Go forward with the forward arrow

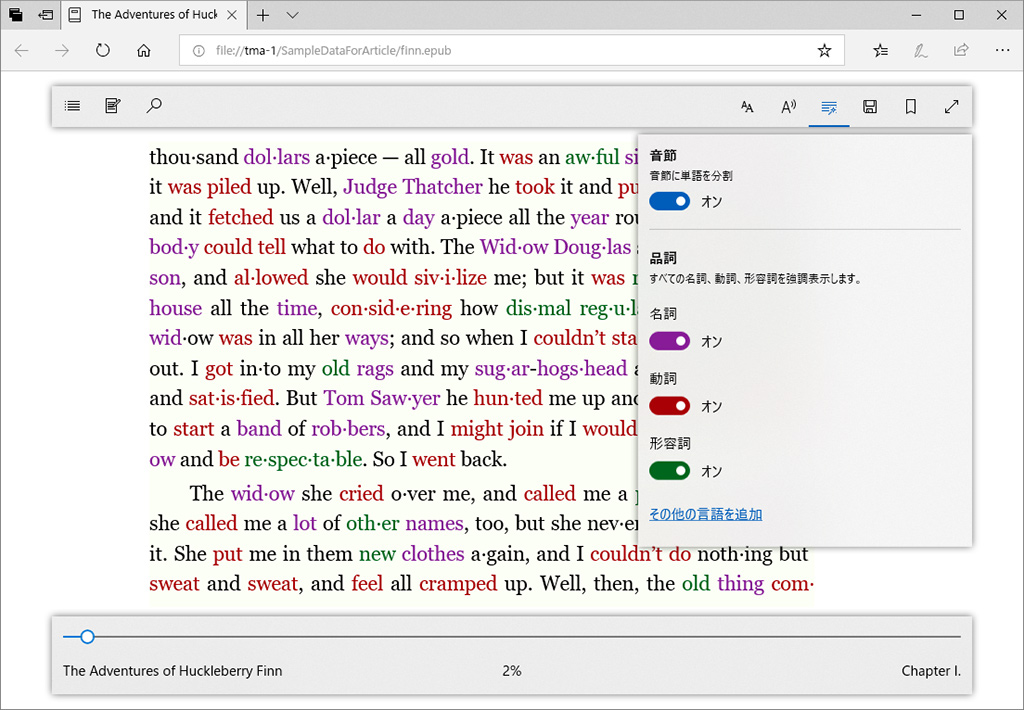[62, 50]
